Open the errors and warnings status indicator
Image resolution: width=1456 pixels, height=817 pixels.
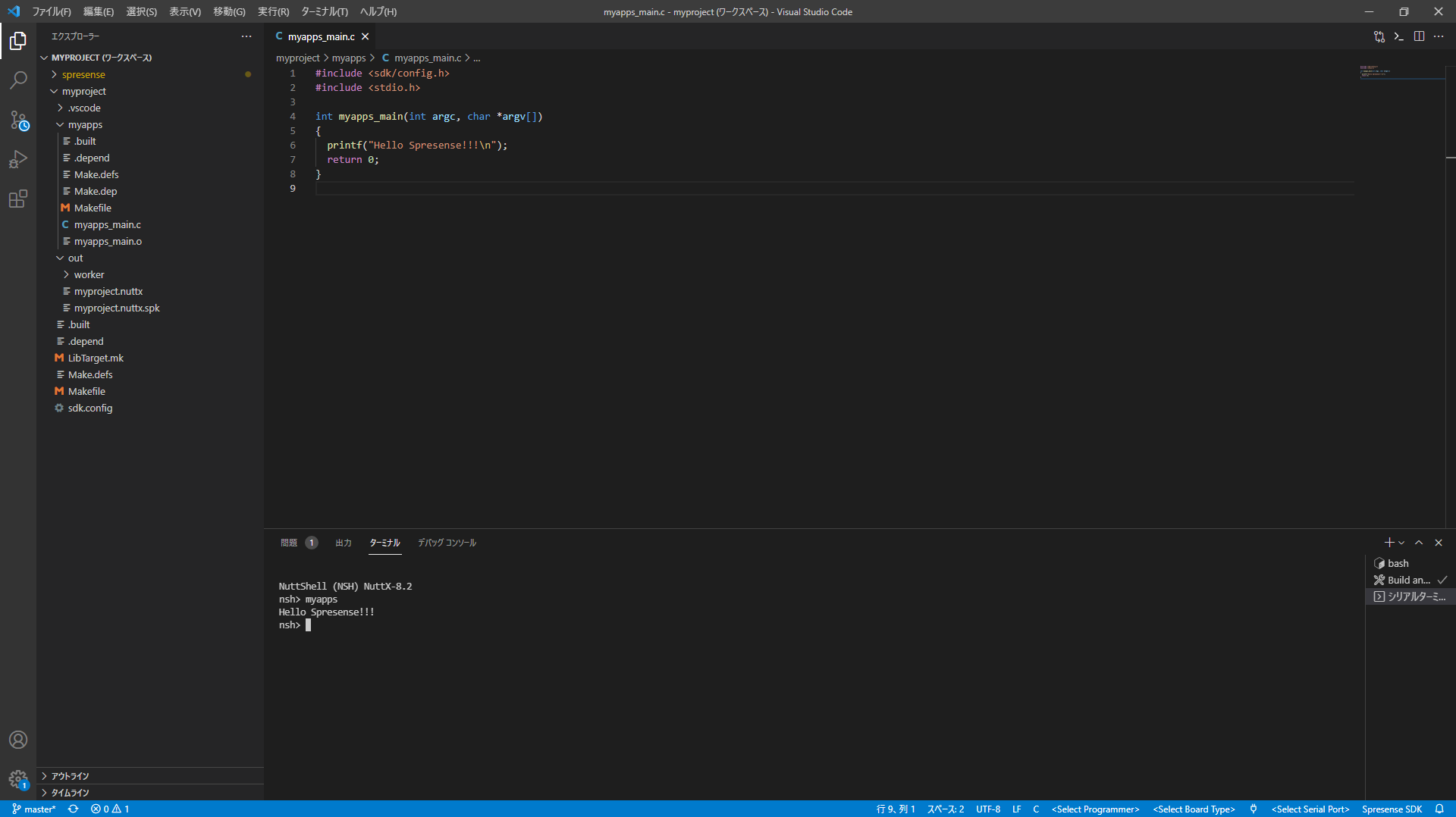tap(110, 809)
